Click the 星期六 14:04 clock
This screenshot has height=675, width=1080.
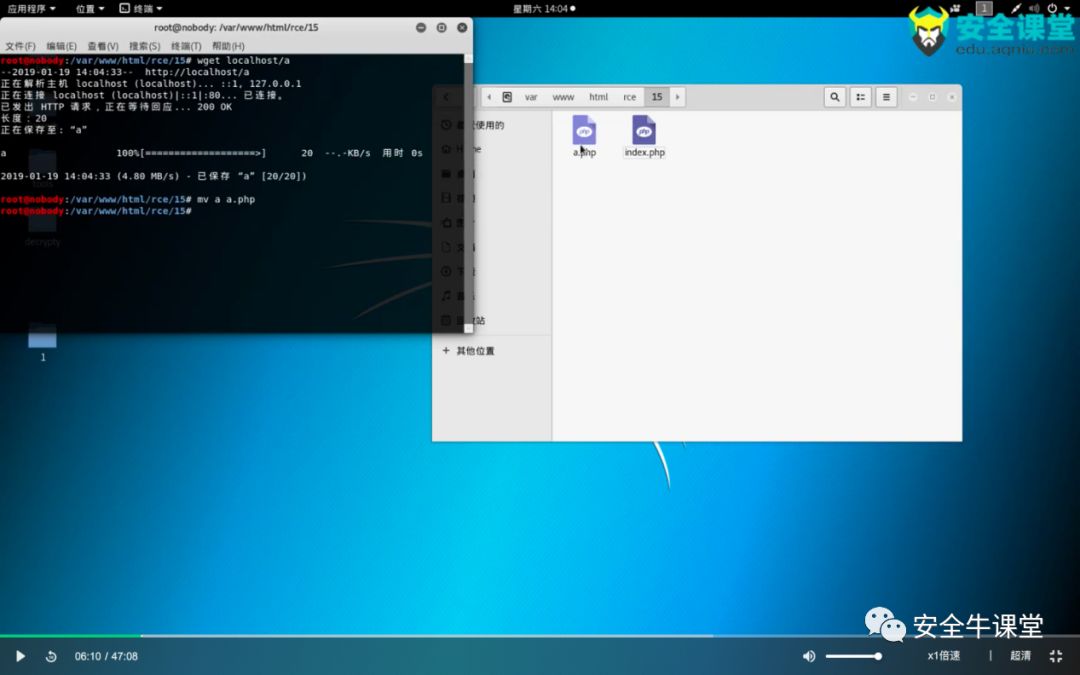coord(543,8)
